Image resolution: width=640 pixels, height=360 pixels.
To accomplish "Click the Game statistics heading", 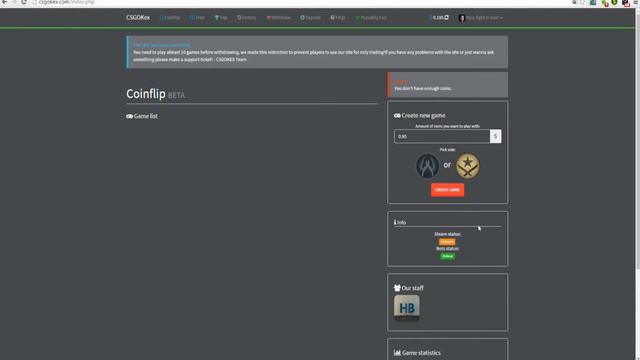I will 418,353.
